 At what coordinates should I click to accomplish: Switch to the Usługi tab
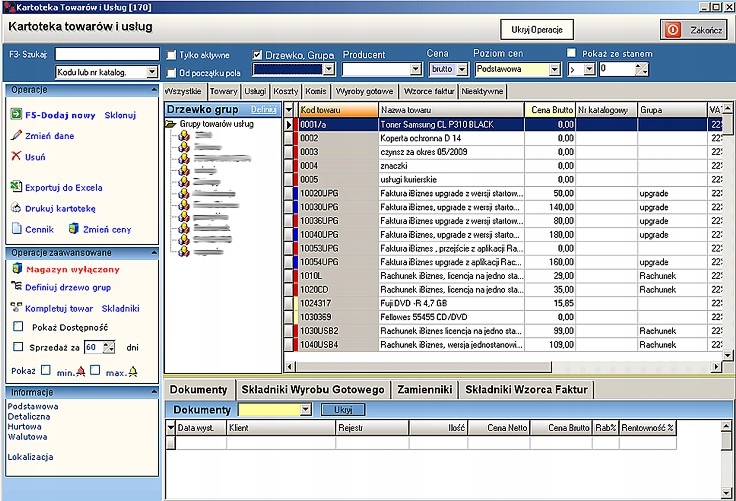256,91
